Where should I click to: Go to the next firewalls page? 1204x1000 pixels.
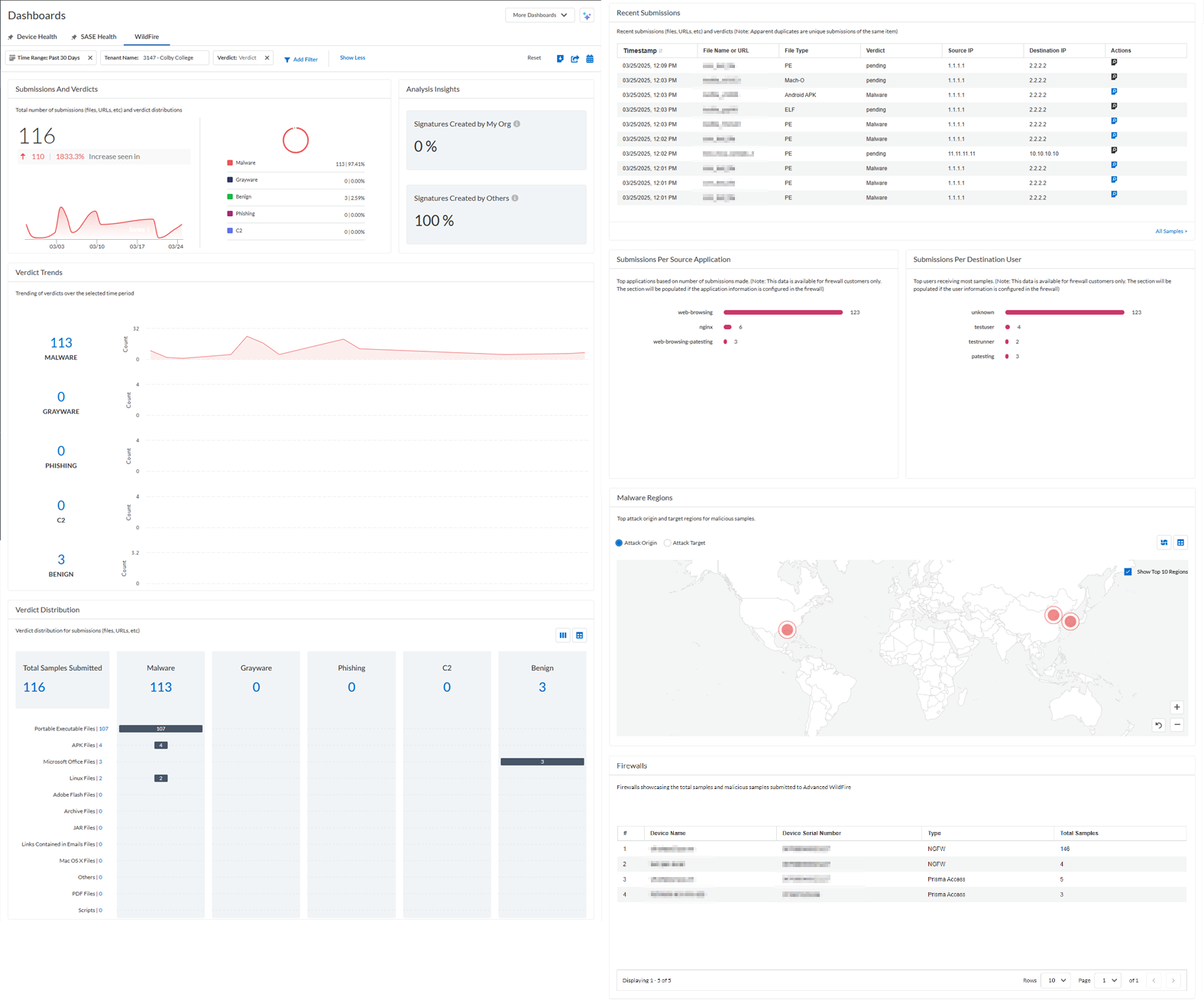[x=1173, y=980]
